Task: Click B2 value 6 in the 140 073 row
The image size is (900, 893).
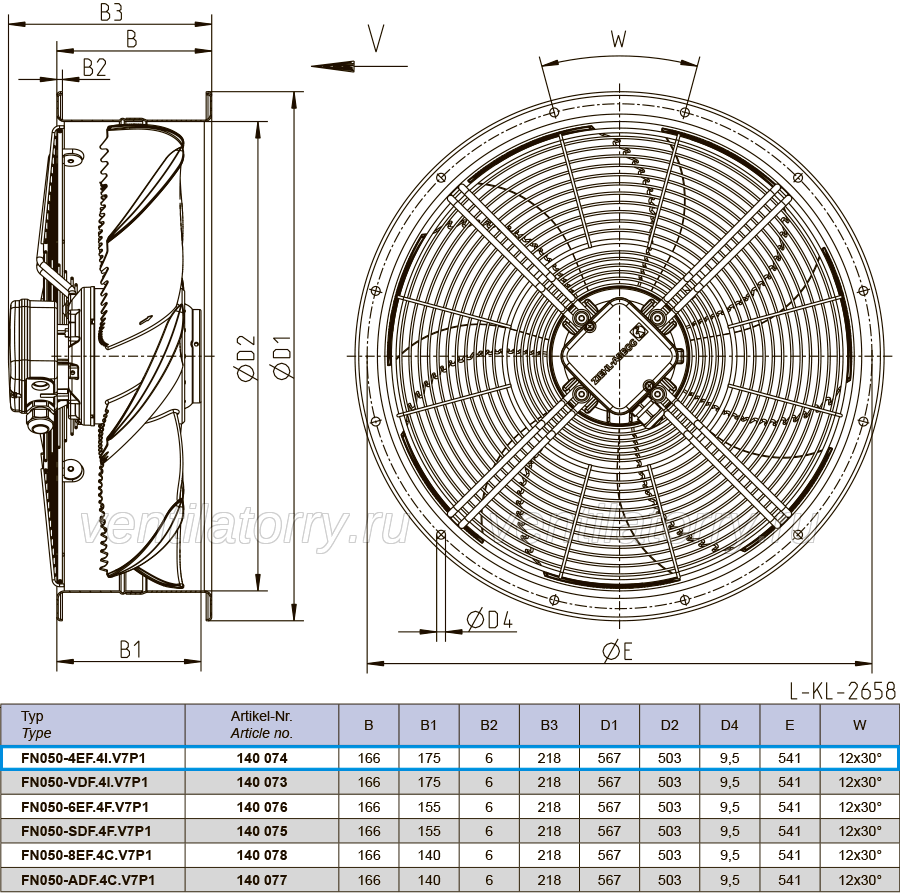Action: (x=489, y=782)
